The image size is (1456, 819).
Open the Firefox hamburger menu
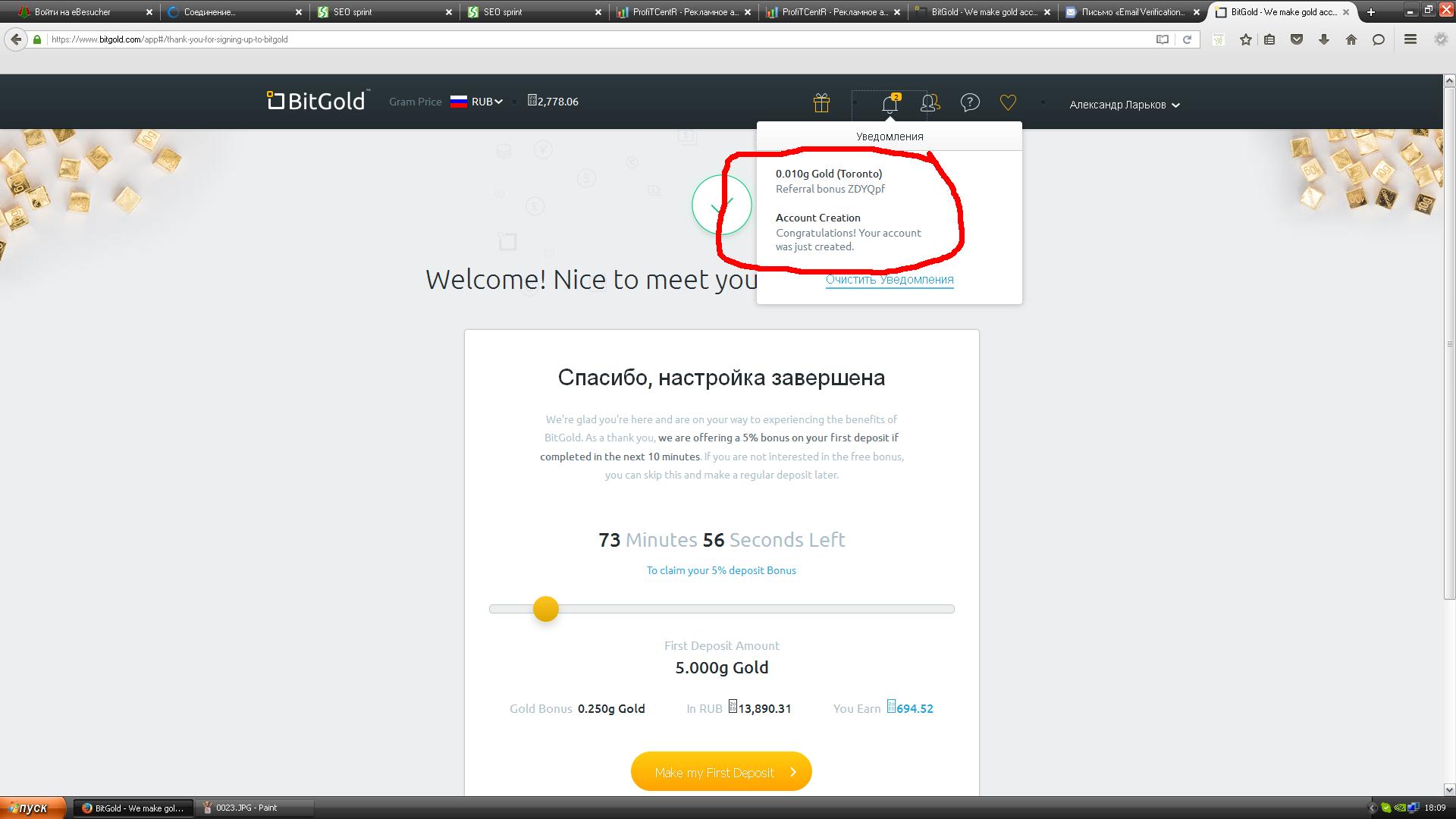coord(1410,39)
